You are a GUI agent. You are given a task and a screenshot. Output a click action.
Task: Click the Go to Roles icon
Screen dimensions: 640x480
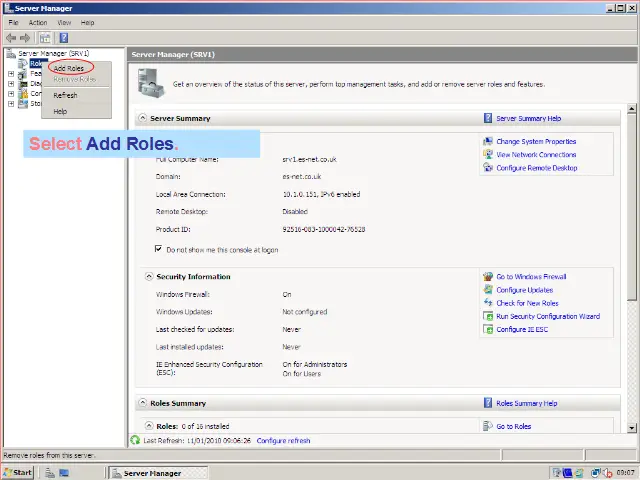(488, 426)
